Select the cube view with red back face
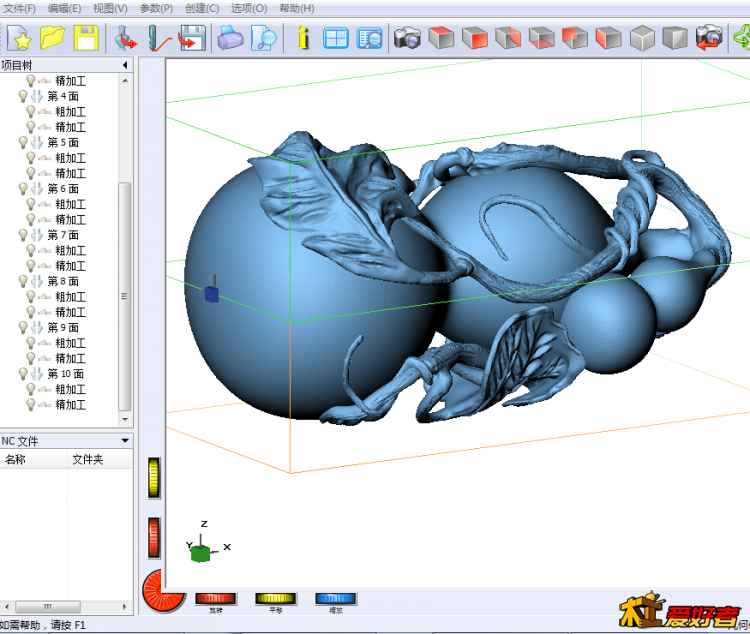This screenshot has width=750, height=634. tap(575, 38)
